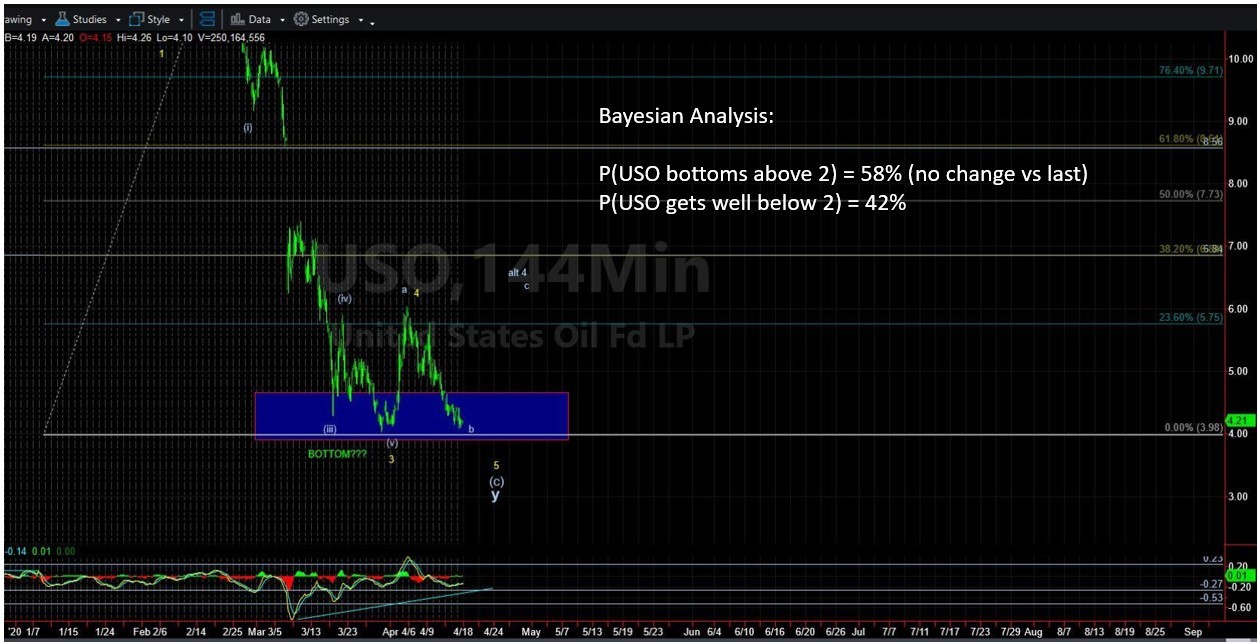This screenshot has width=1258, height=643.
Task: Select the '(v)' wave label
Action: tap(392, 443)
